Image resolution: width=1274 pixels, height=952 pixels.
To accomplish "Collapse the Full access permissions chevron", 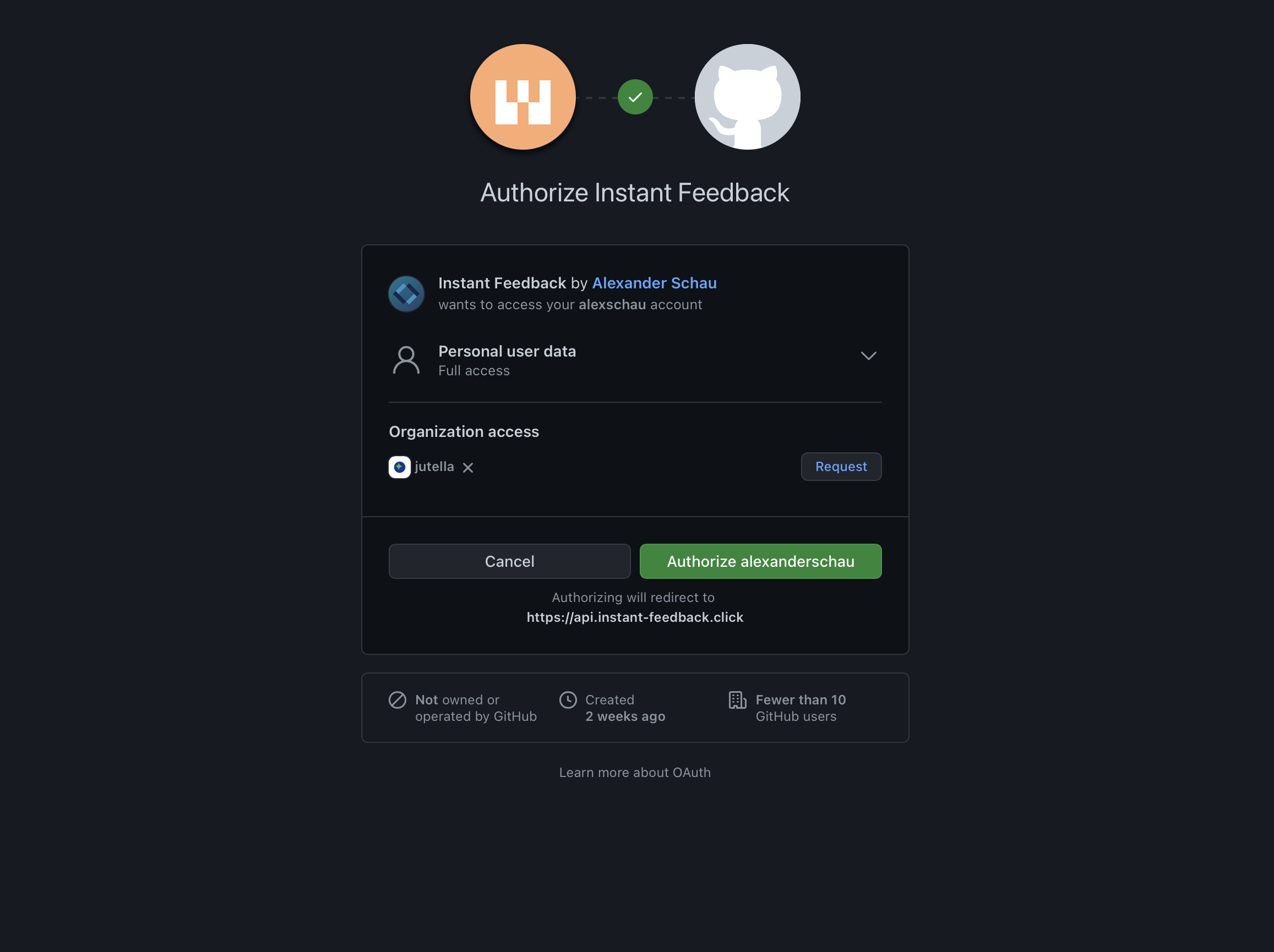I will [x=869, y=355].
